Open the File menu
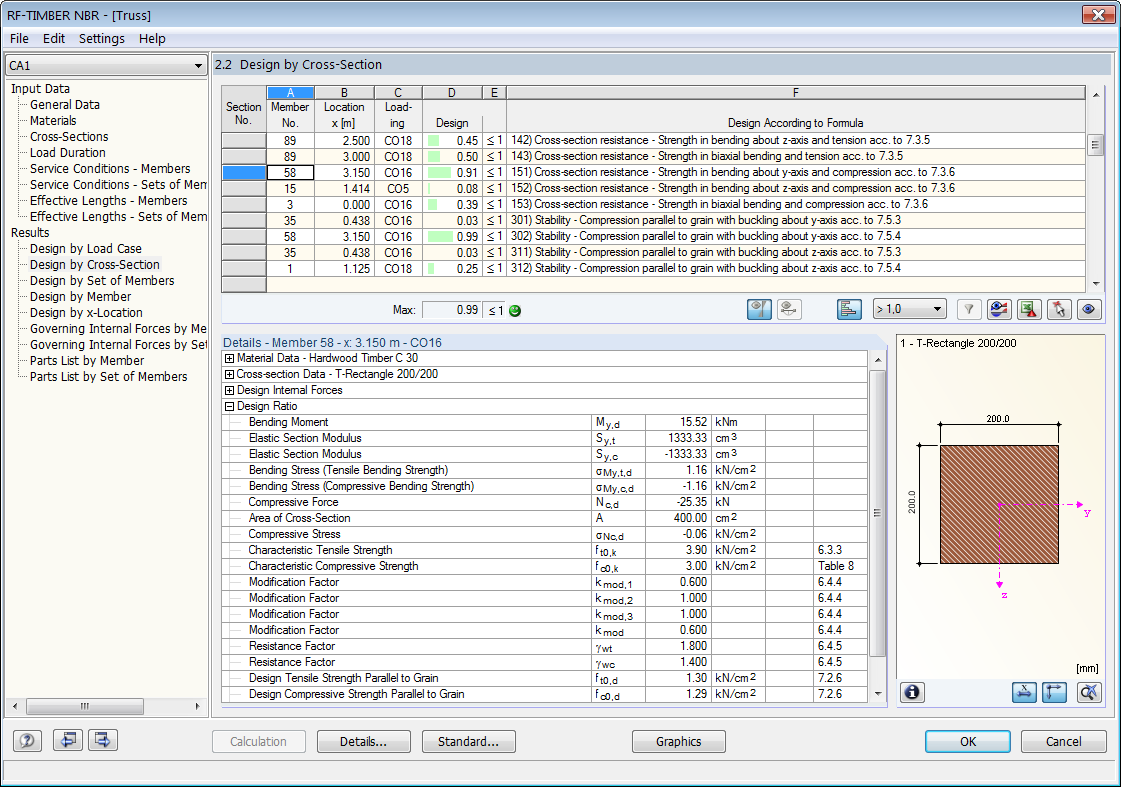Image resolution: width=1121 pixels, height=787 pixels. 19,39
